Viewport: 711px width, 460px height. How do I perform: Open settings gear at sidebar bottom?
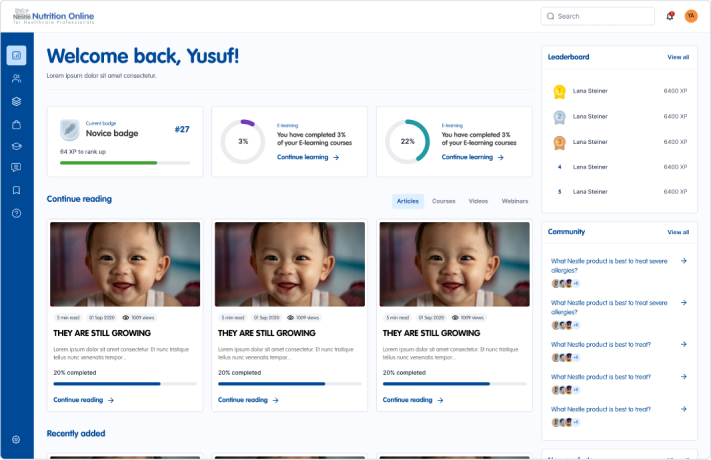click(x=16, y=440)
